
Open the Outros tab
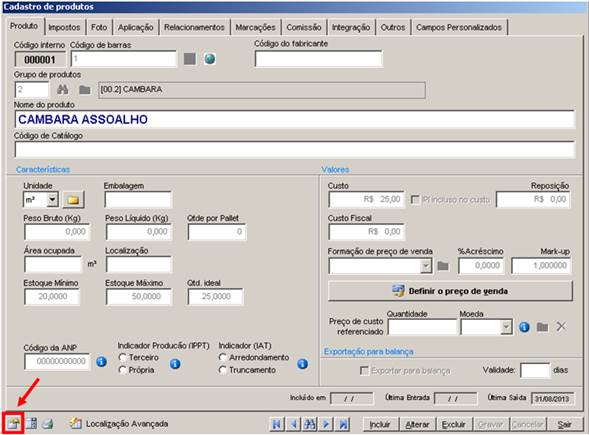[x=393, y=27]
